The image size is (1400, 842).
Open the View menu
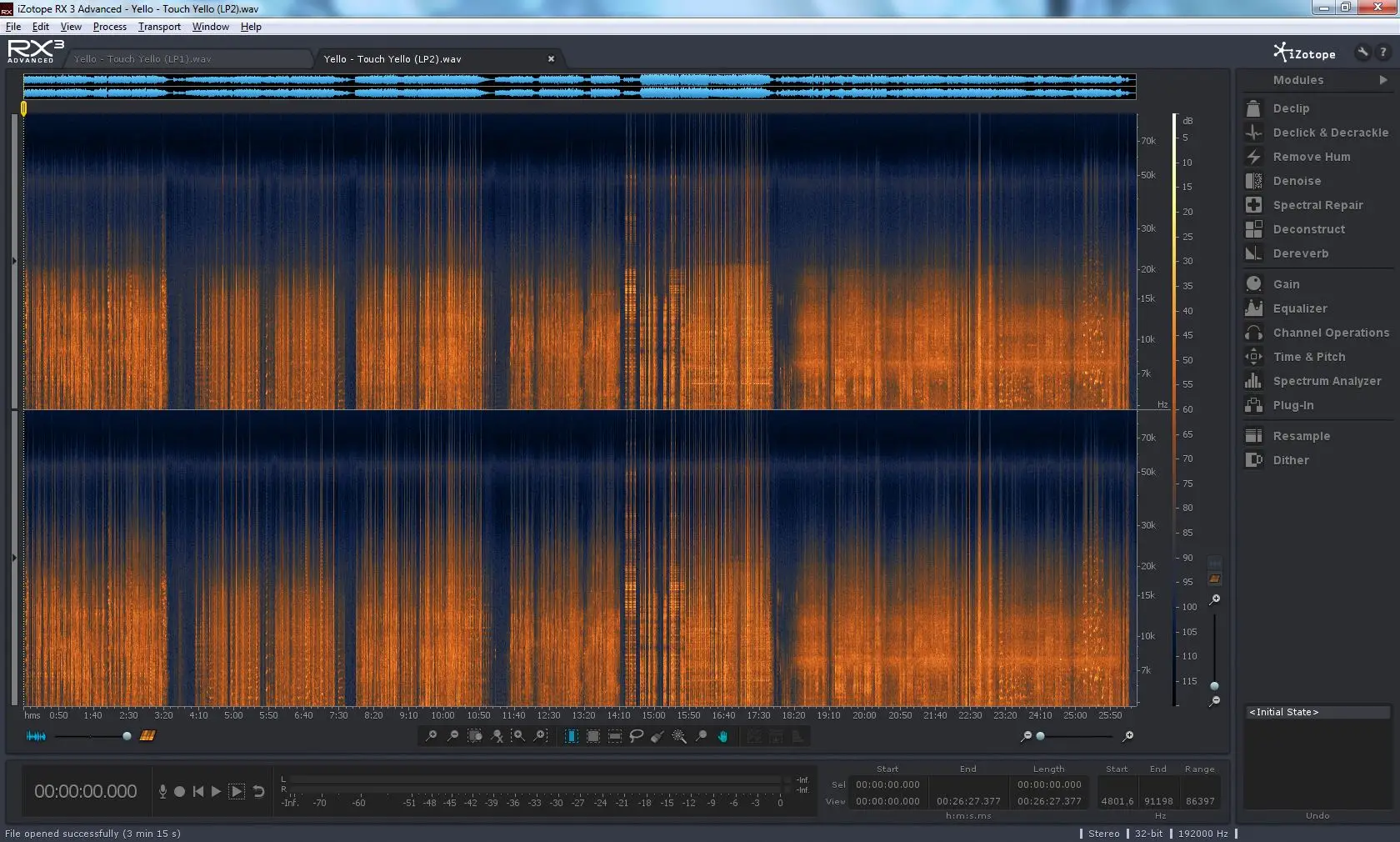pyautogui.click(x=71, y=27)
